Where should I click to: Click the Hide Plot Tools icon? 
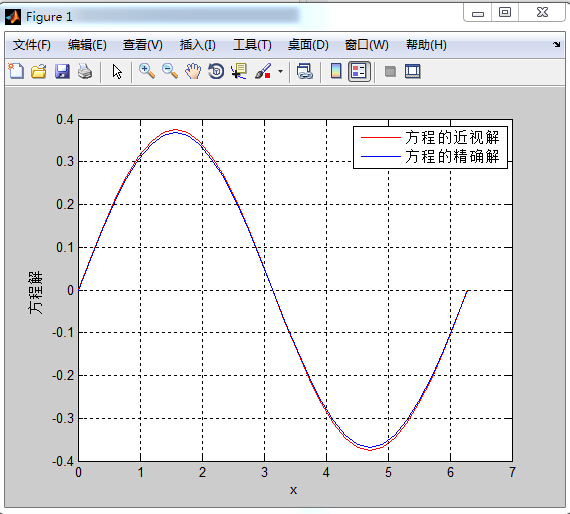390,71
